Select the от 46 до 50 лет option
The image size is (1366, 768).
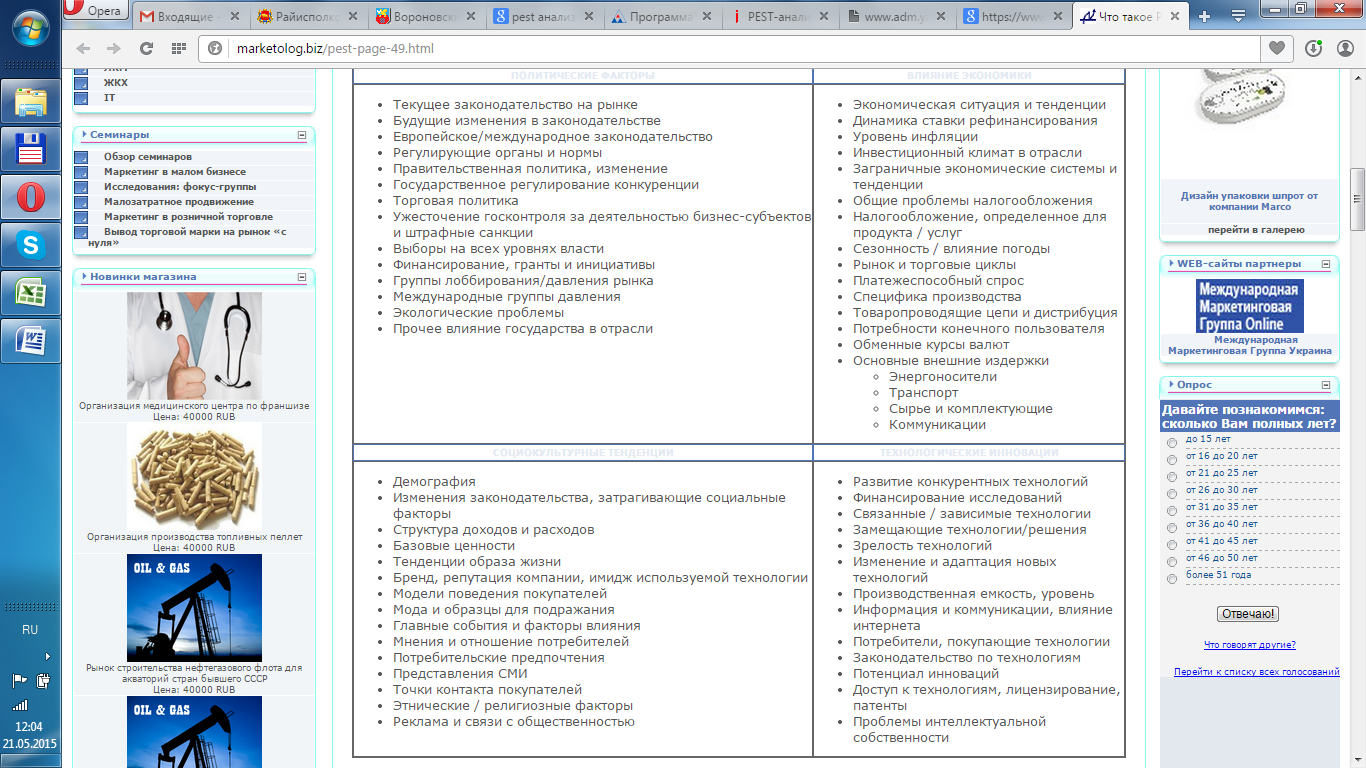point(1172,562)
